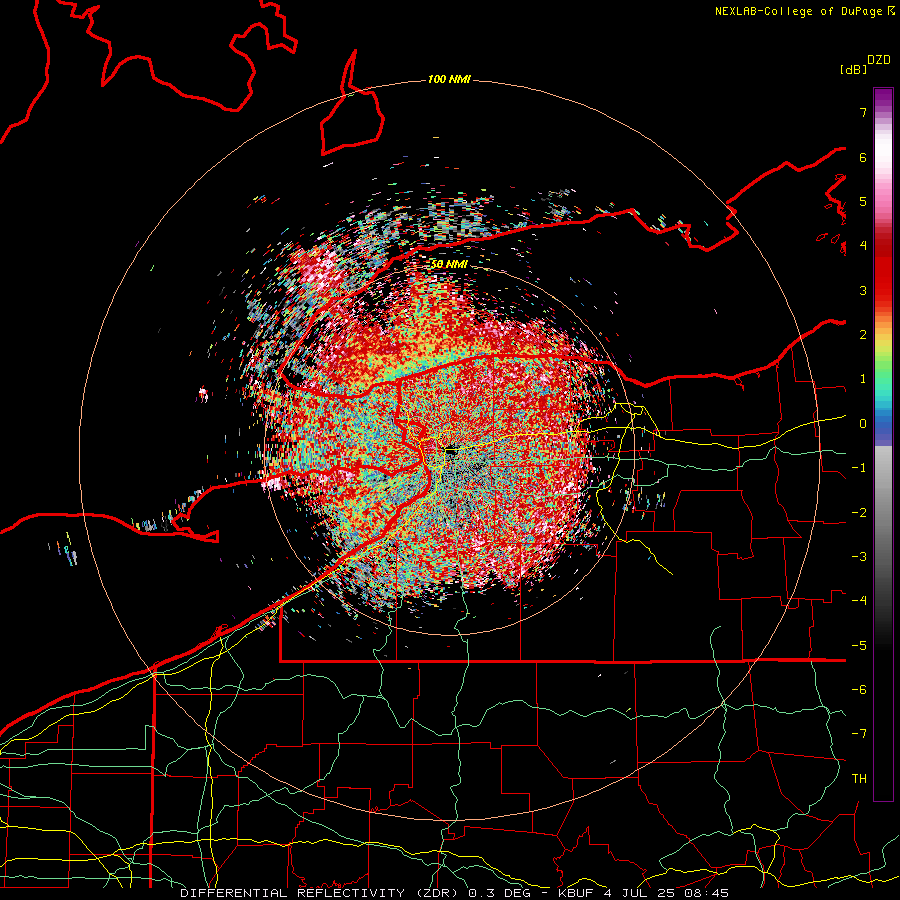Click the DZD legend title

click(879, 60)
